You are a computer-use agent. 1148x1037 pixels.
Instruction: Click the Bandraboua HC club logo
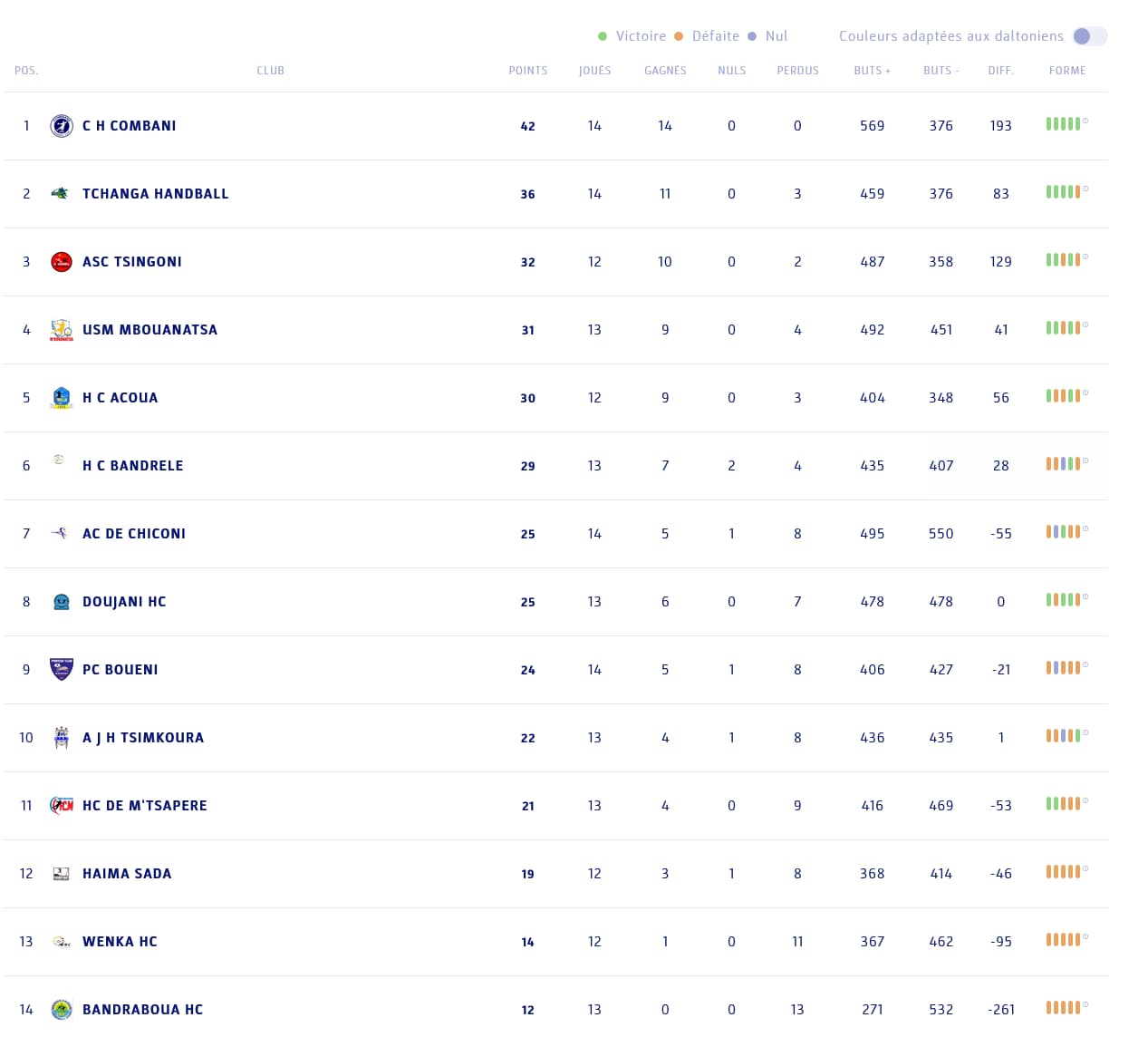tap(62, 1010)
